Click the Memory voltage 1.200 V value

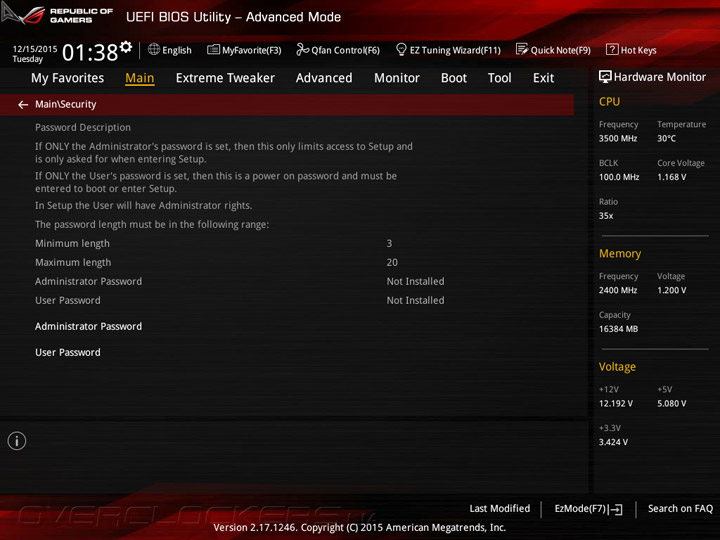(671, 290)
